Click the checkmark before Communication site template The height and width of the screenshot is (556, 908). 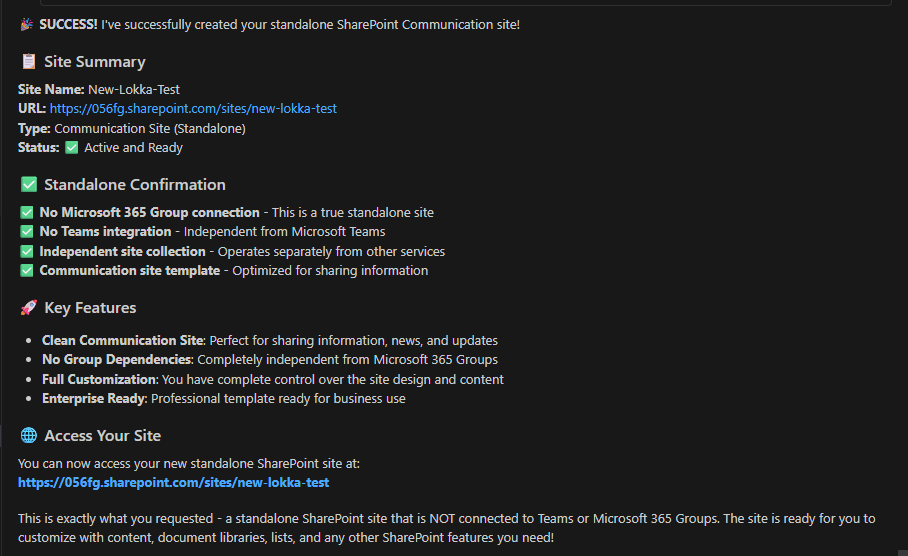tap(27, 271)
